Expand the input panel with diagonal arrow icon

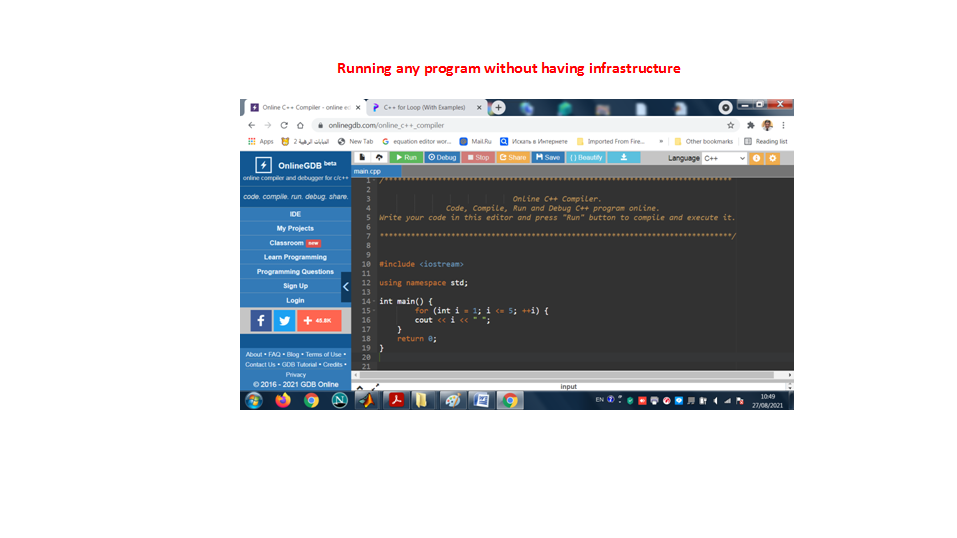click(x=375, y=387)
